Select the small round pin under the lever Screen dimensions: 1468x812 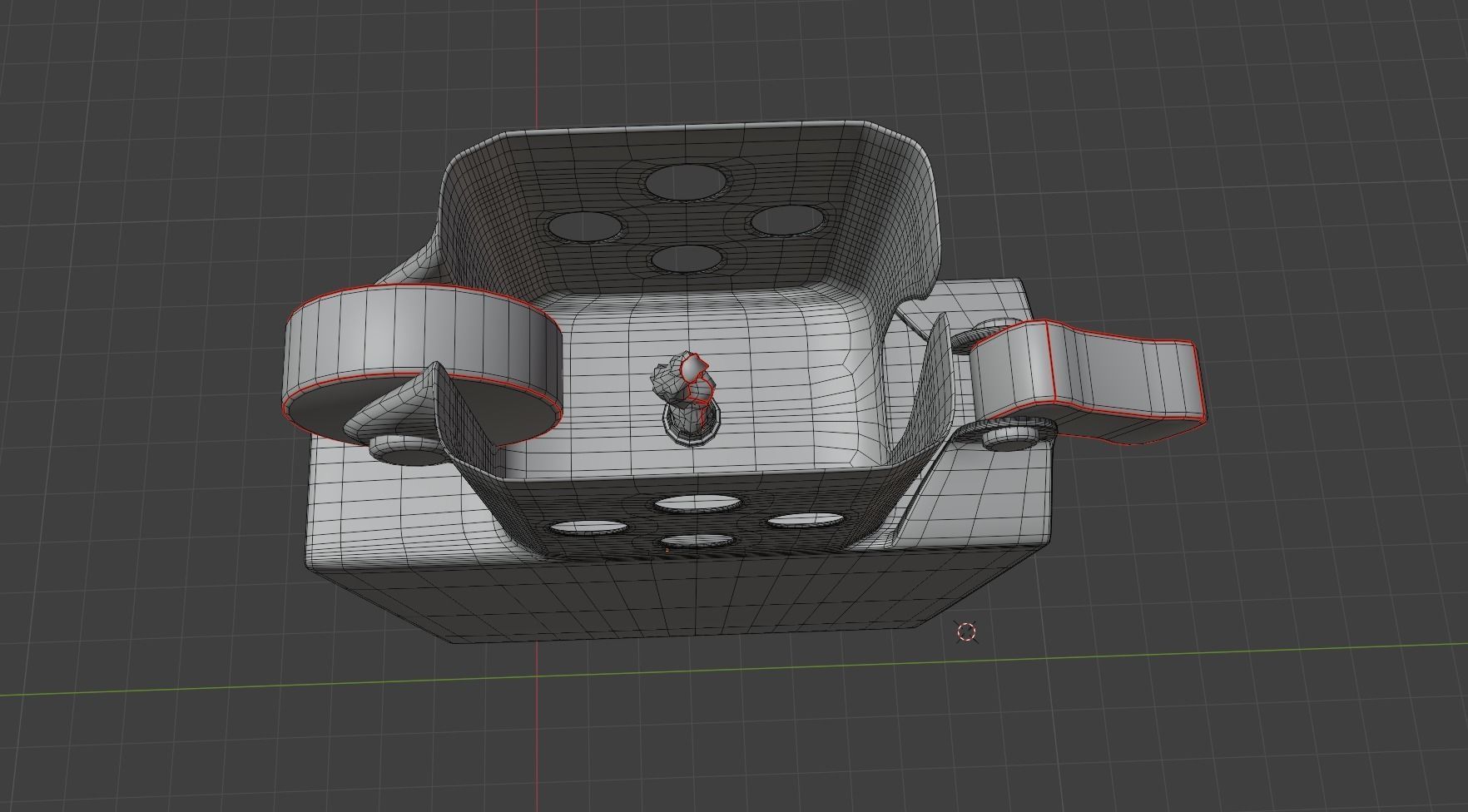pyautogui.click(x=1009, y=438)
